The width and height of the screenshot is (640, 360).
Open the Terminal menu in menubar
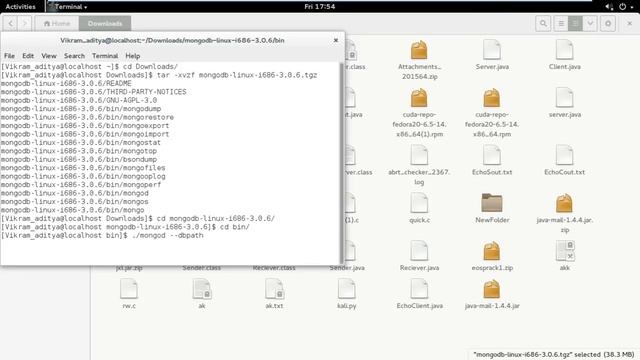point(105,56)
